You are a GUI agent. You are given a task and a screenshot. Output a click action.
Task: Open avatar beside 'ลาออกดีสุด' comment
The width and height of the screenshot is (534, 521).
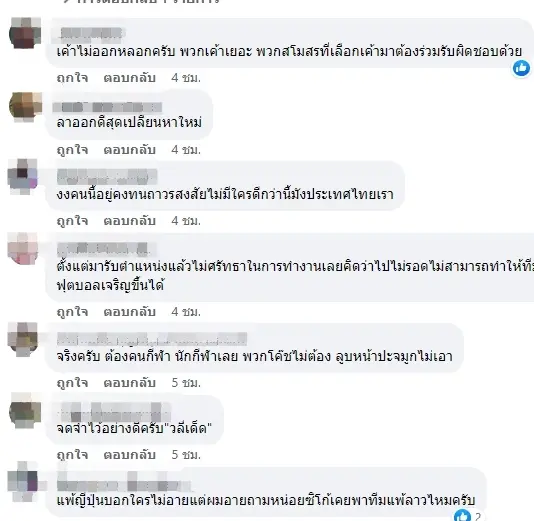[25, 106]
